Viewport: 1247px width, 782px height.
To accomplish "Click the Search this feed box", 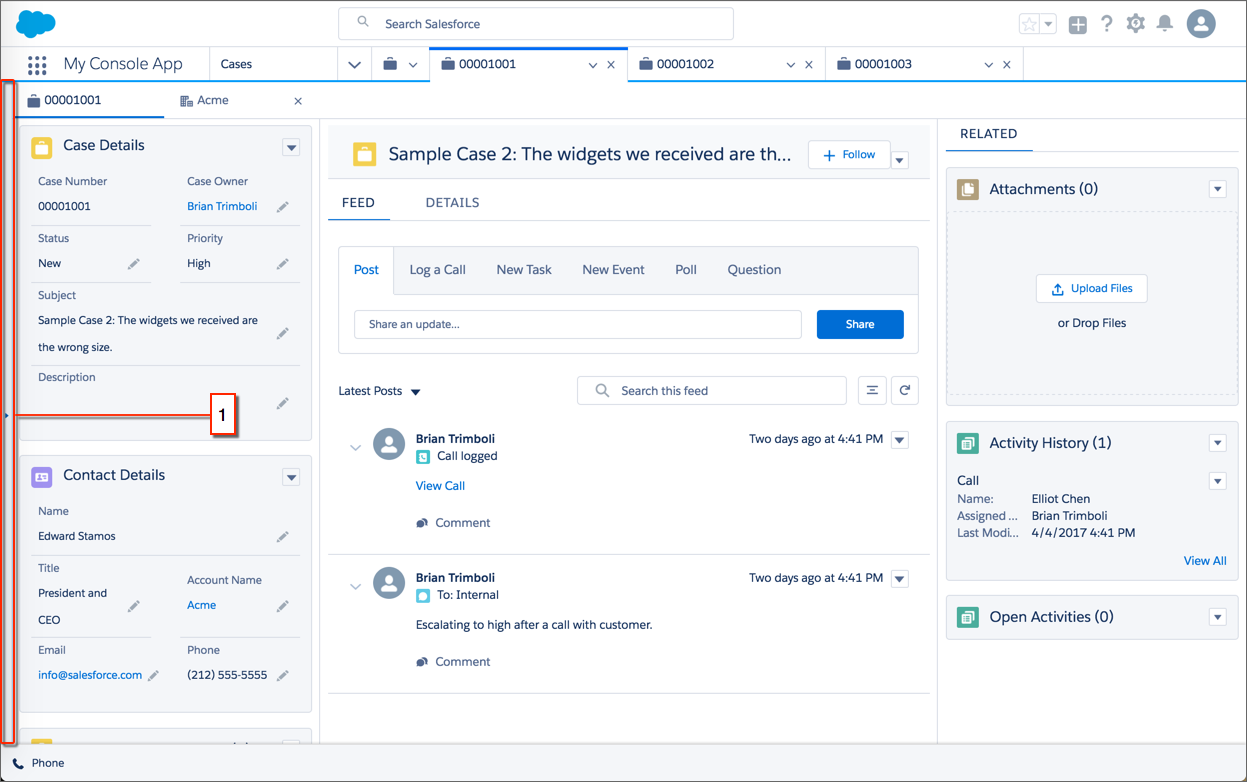I will pos(712,391).
